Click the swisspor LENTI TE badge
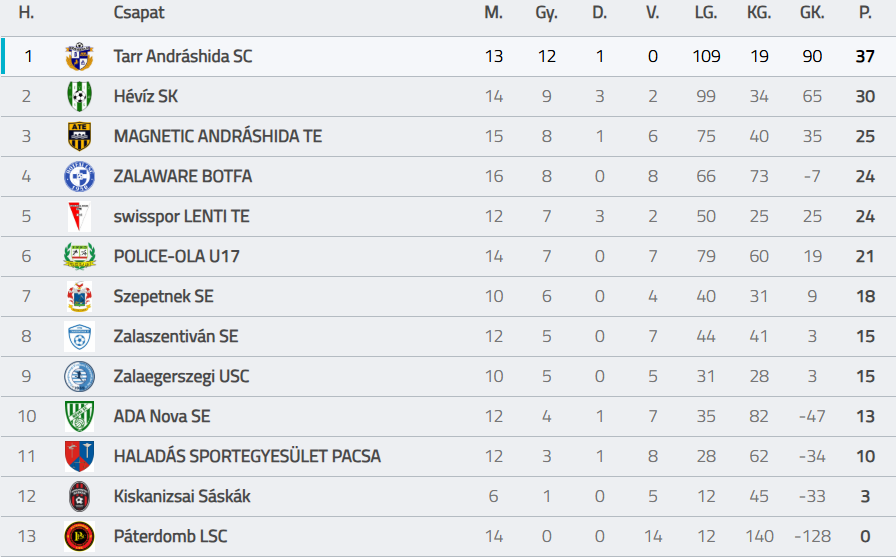Viewport: 896px width, 557px height. point(79,217)
